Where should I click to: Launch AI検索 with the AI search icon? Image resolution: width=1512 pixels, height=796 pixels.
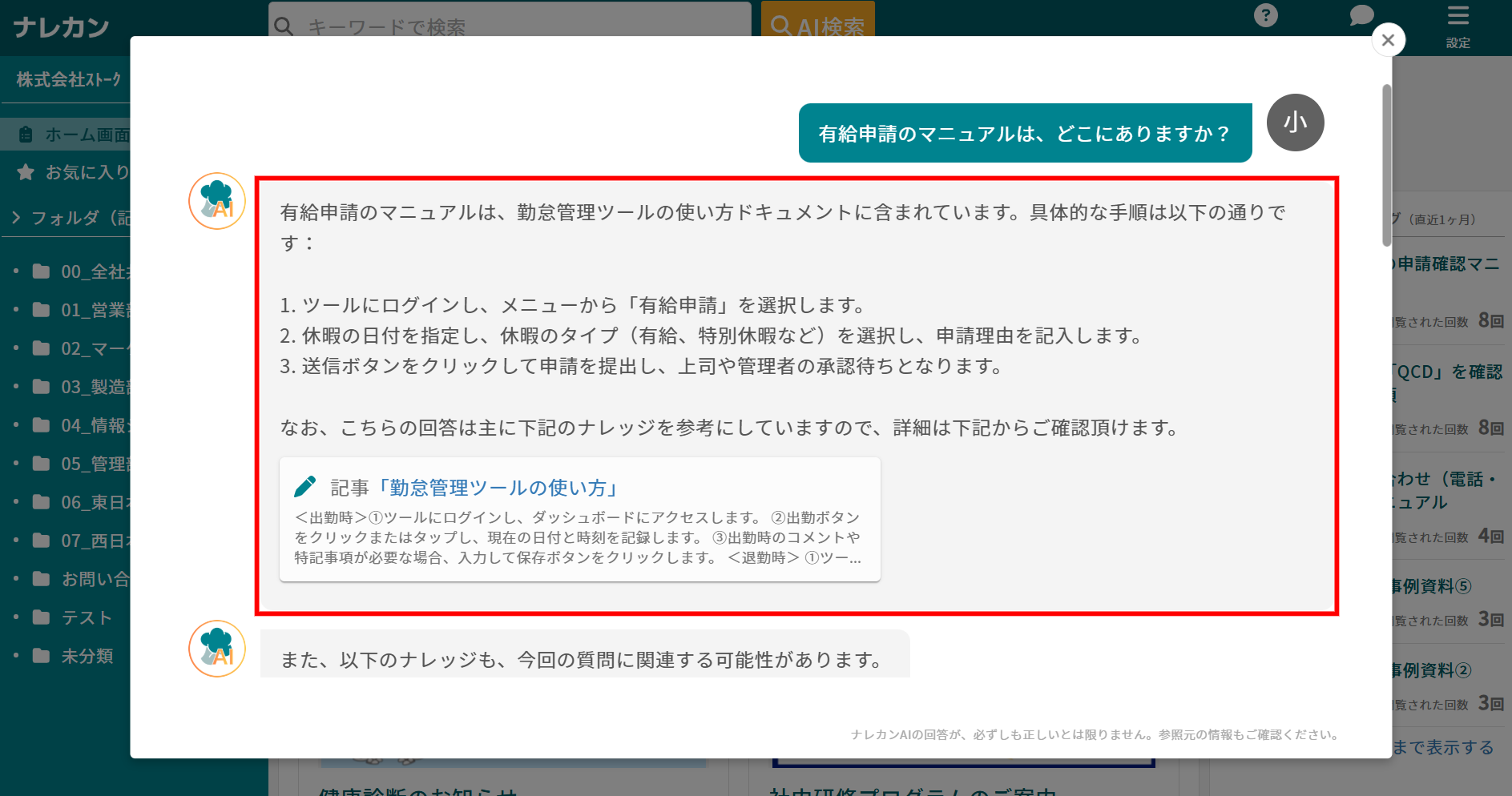point(816,25)
